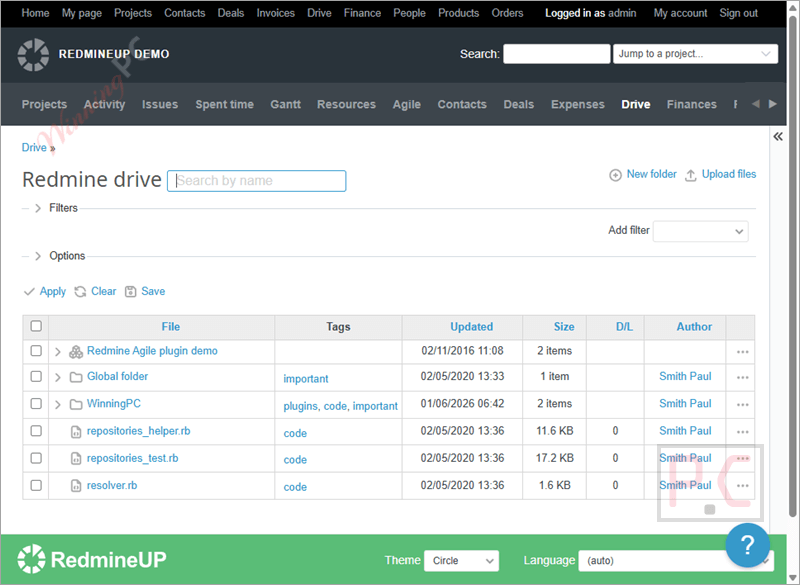Screen dimensions: 800x585
Task: Check the WinningPC row checkbox
Action: (x=36, y=403)
